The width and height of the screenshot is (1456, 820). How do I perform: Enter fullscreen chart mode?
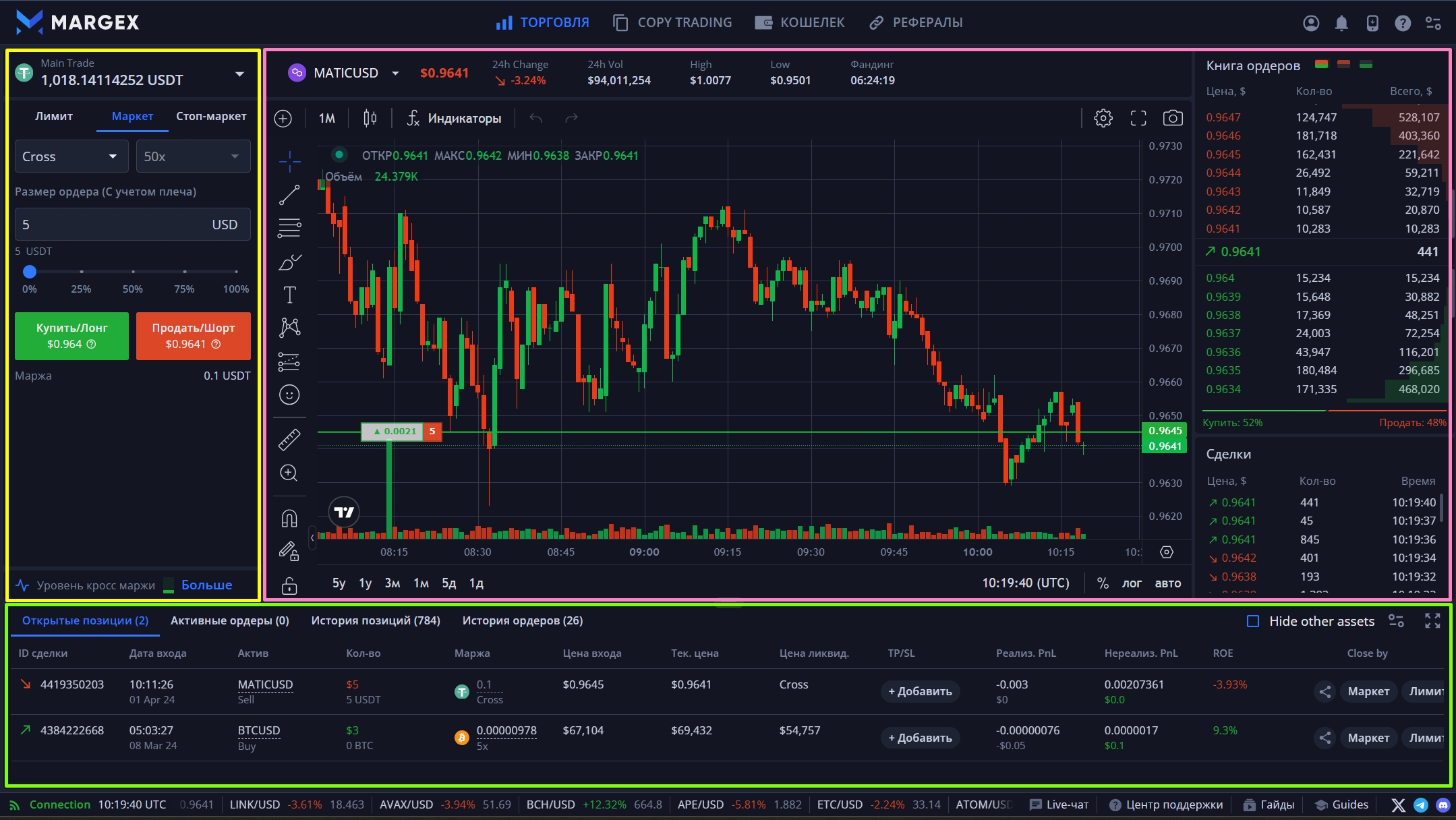coord(1138,118)
